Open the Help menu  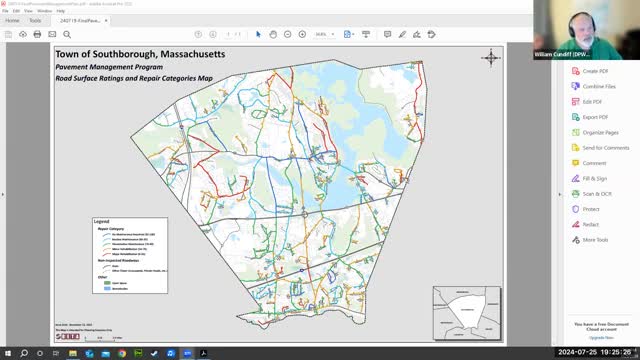click(60, 11)
